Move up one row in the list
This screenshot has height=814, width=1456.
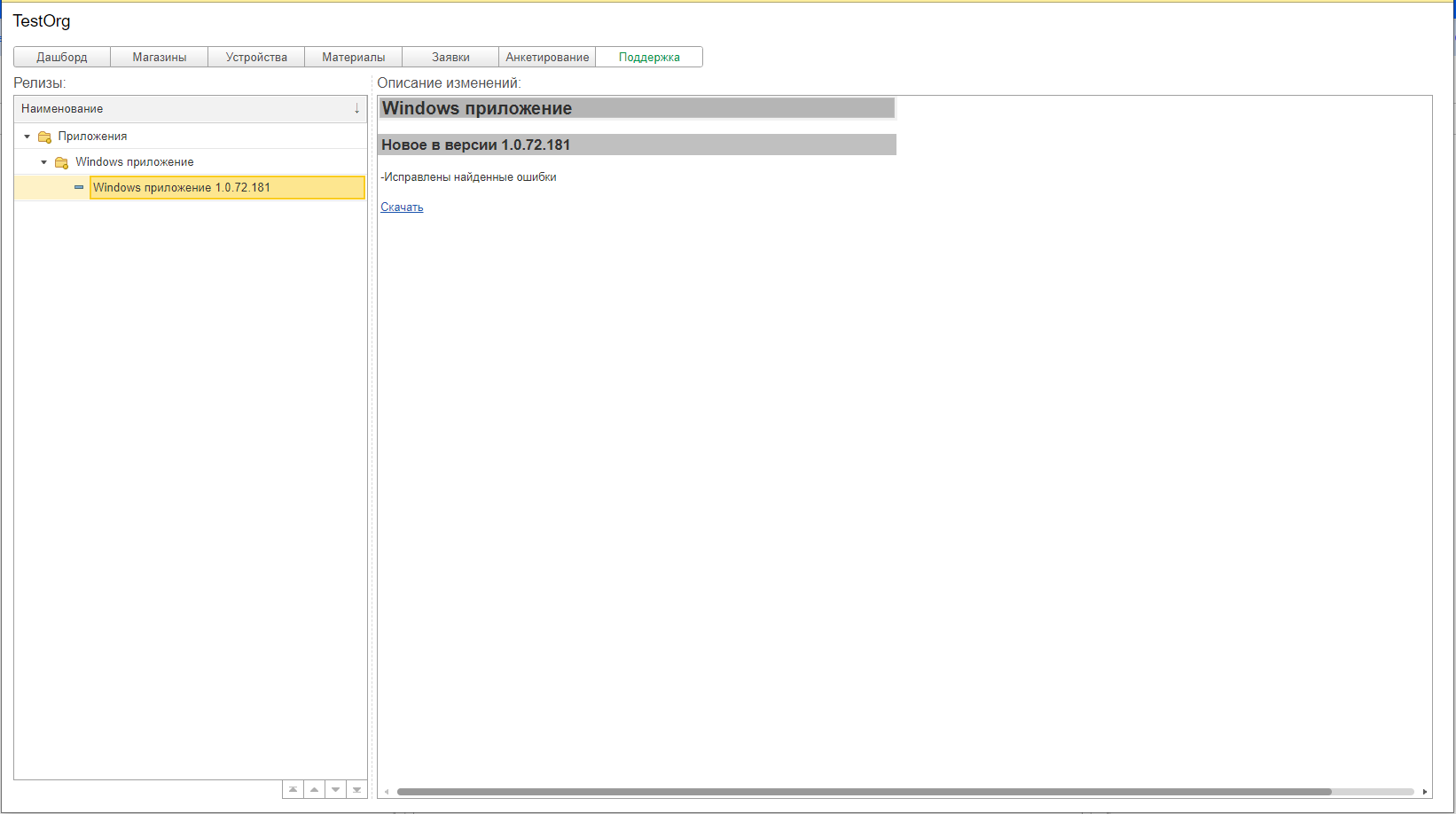tap(314, 789)
